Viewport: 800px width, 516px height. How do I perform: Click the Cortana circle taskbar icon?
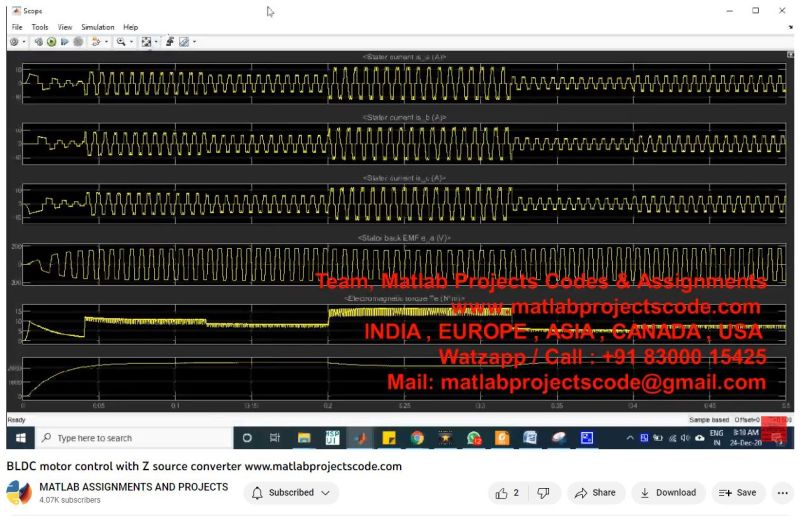coord(247,438)
